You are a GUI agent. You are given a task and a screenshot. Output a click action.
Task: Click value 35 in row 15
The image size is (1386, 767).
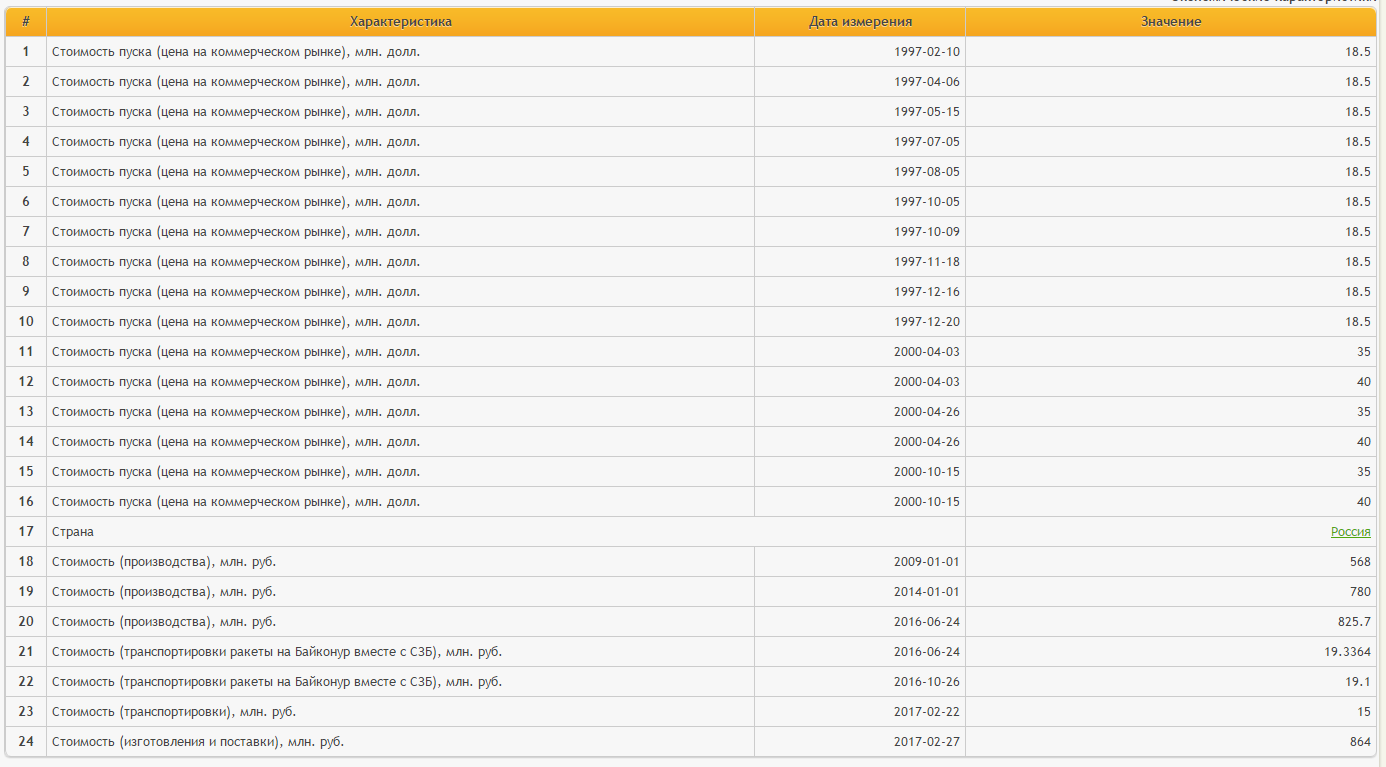tap(1364, 472)
